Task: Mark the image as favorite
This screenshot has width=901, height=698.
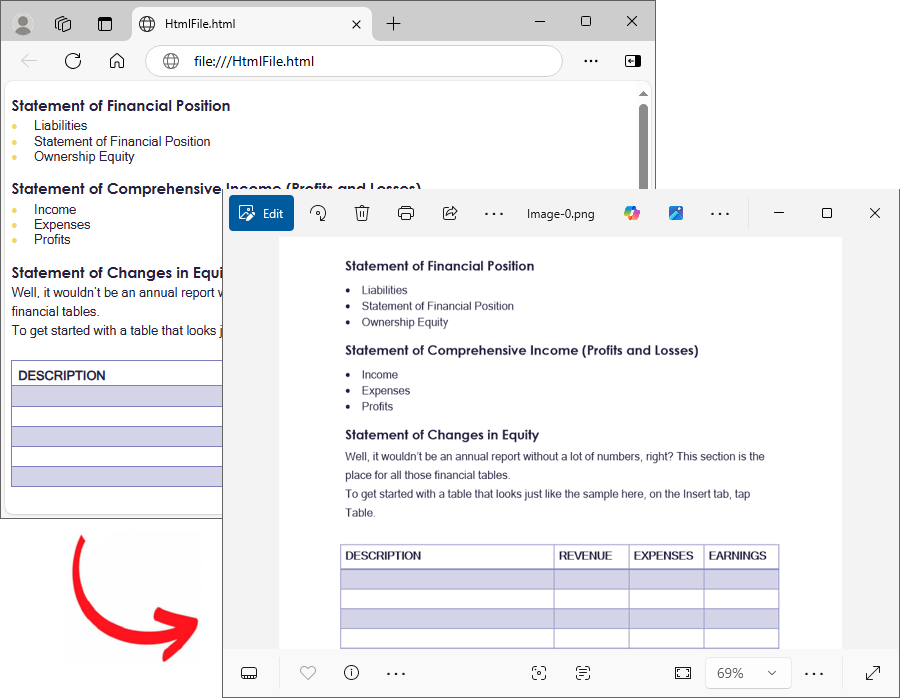Action: [307, 673]
